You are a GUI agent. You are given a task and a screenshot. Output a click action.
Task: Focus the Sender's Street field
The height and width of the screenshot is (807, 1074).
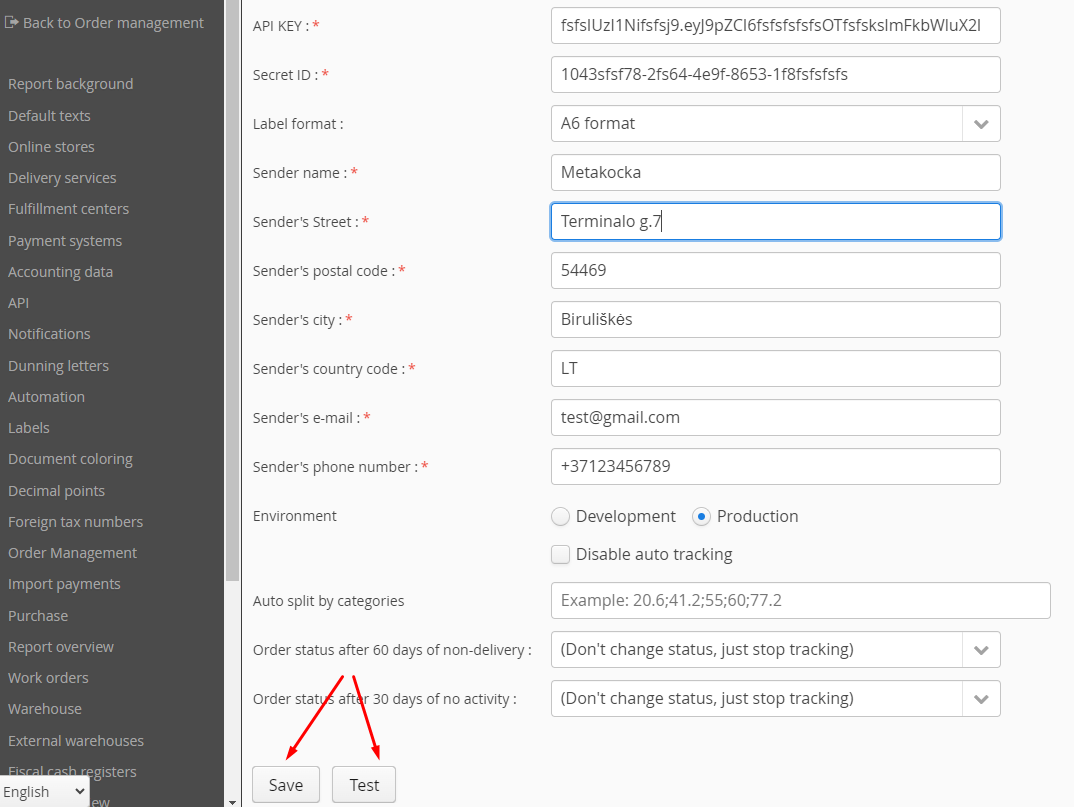pyautogui.click(x=775, y=221)
